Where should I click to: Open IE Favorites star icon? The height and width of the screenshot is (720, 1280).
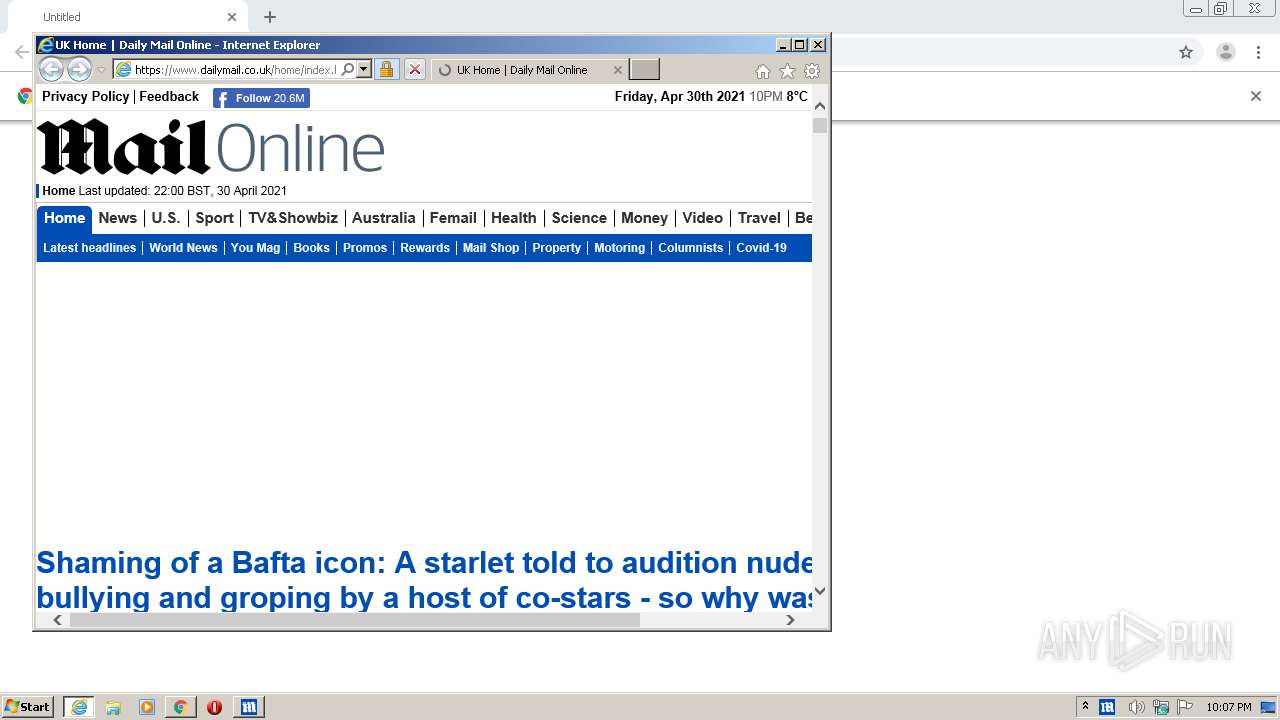point(787,71)
